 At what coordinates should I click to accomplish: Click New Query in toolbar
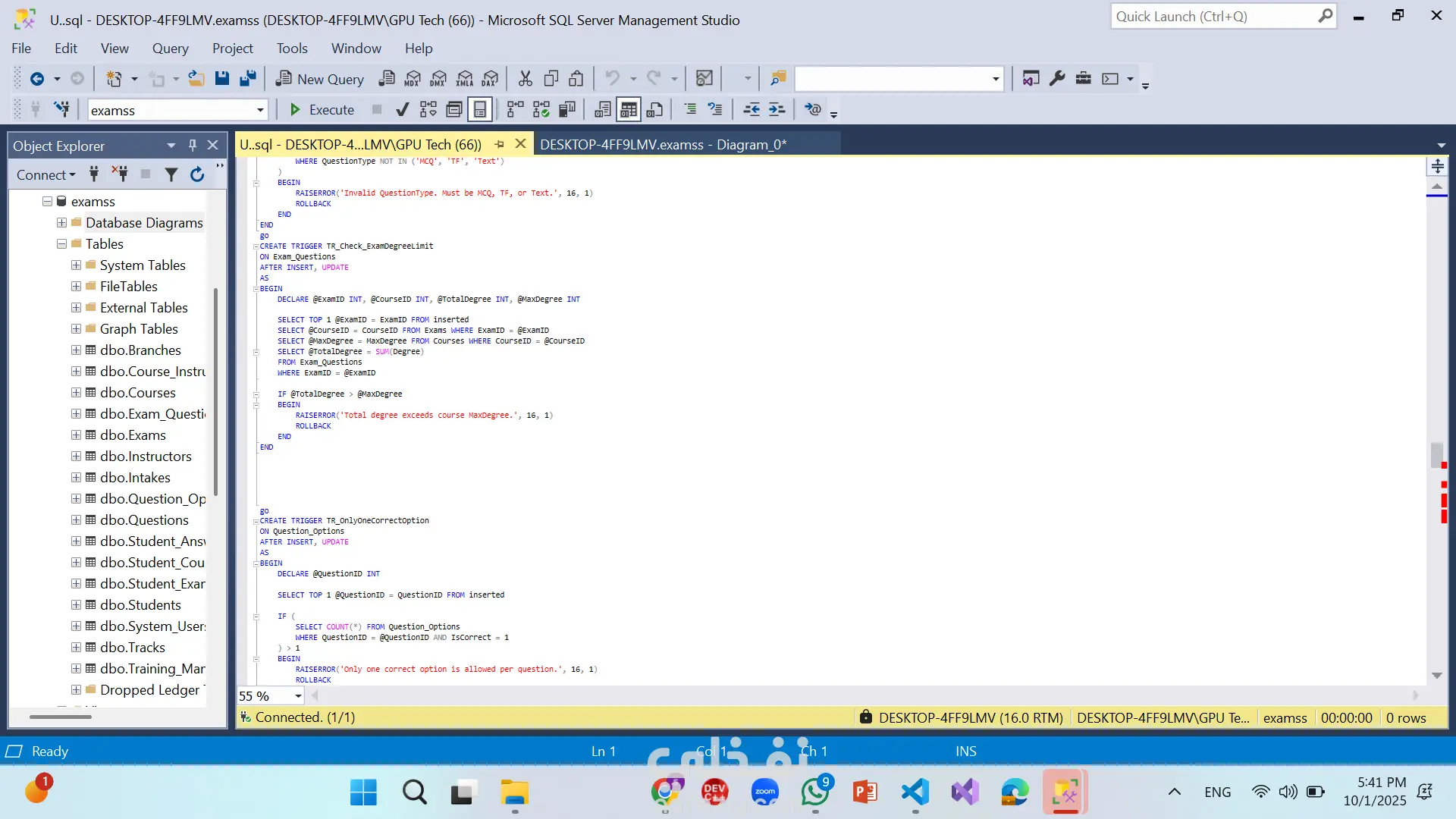point(320,79)
